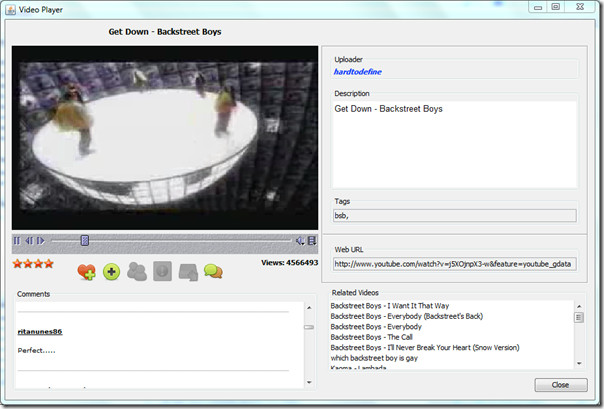Select 'Backstreet Boys - Everybody' related video
This screenshot has width=604, height=409.
coord(376,327)
